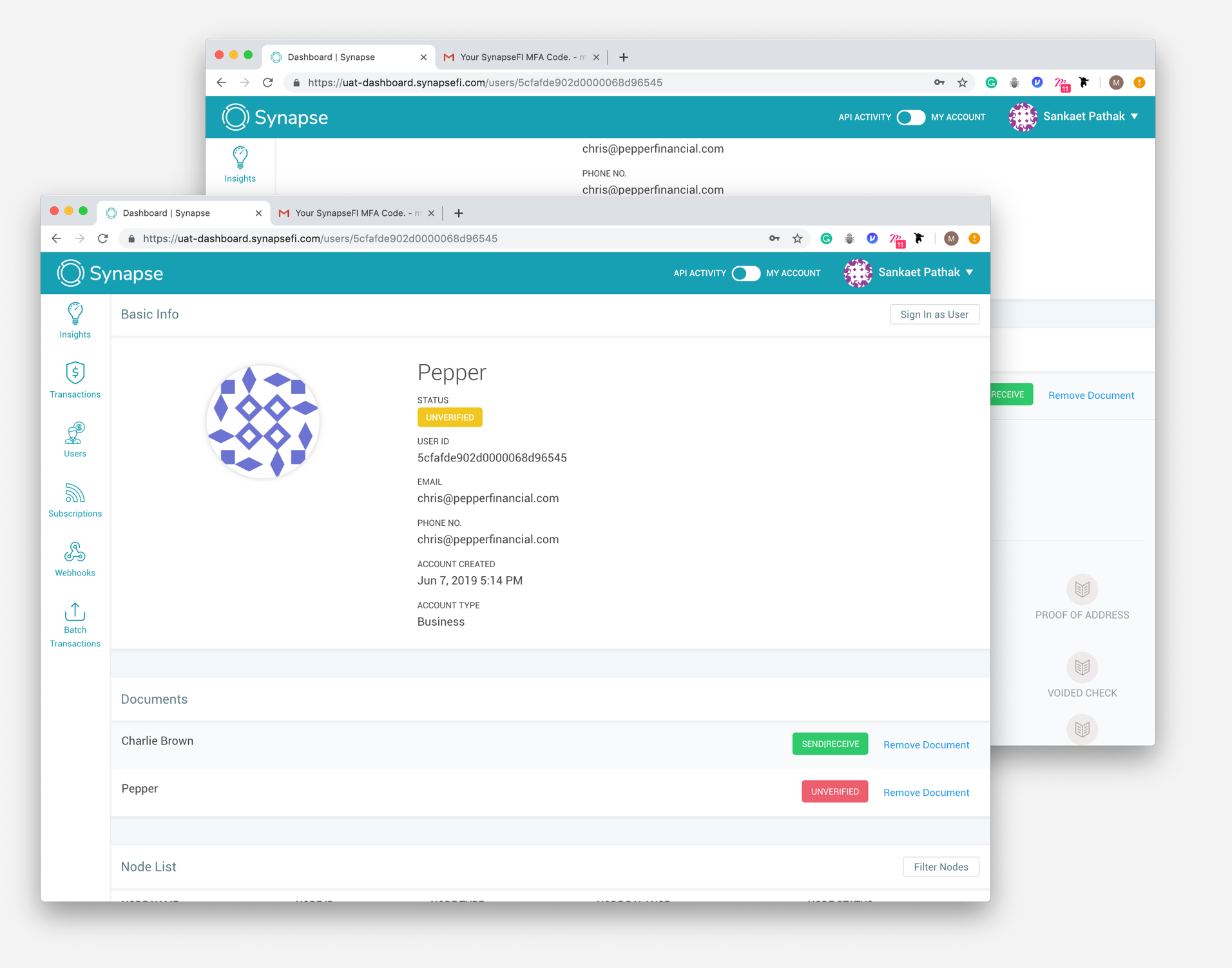Open Batch Transactions upload page

tap(75, 624)
